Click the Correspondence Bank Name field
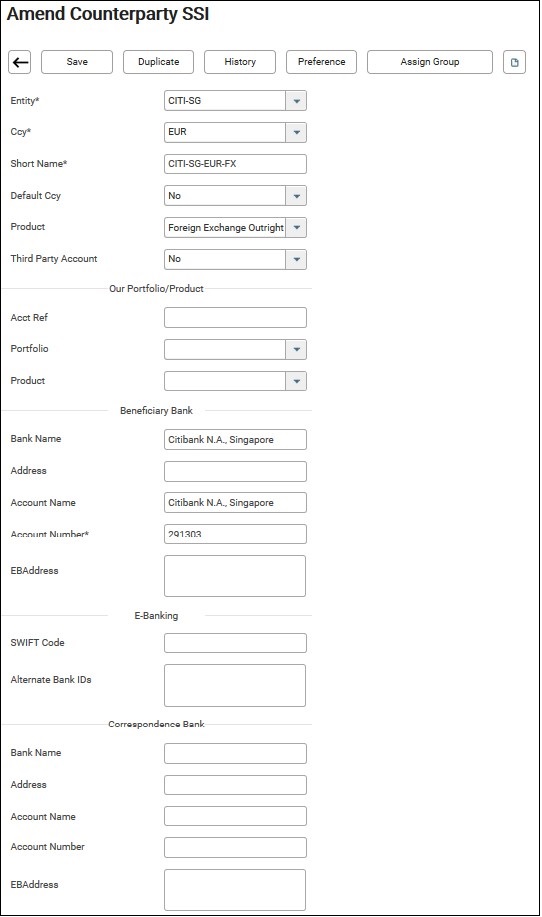 [235, 753]
